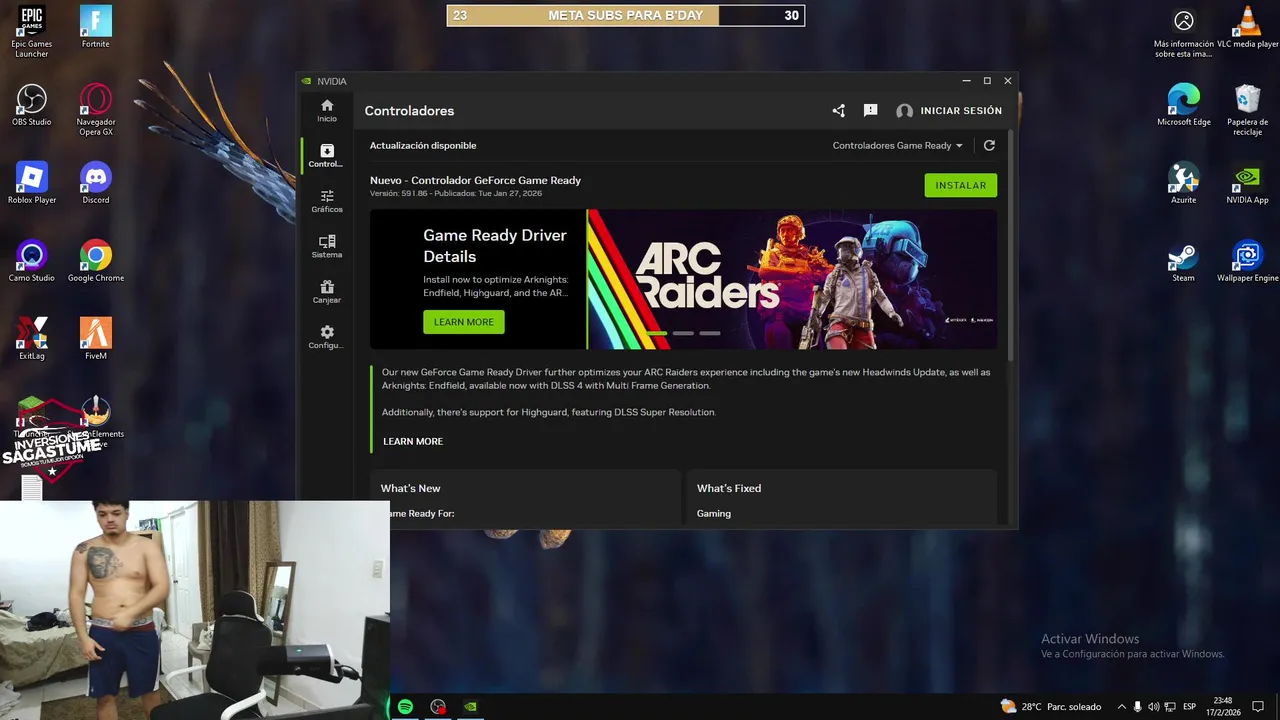Click the "Actualización disponible" text
Screen dimensions: 1280x720
coord(423,145)
